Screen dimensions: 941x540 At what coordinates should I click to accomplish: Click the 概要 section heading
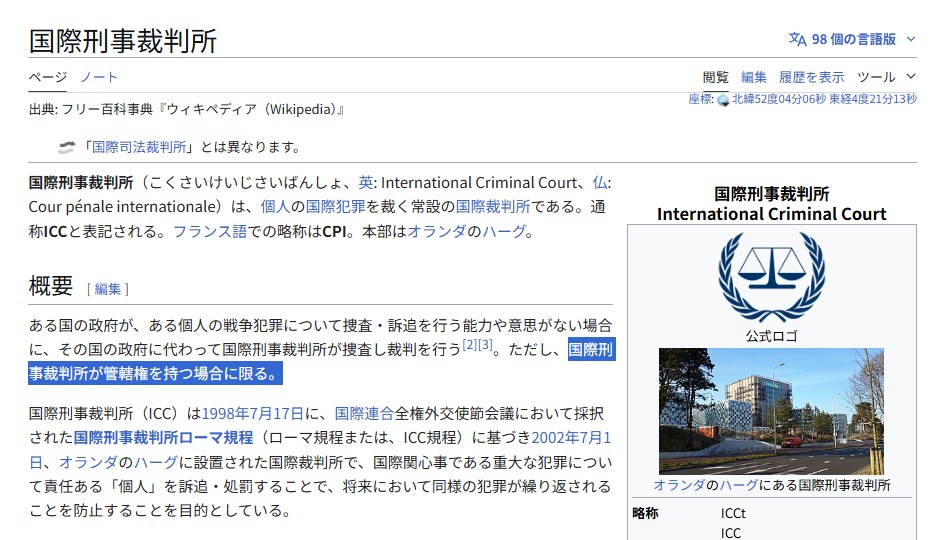coord(51,286)
